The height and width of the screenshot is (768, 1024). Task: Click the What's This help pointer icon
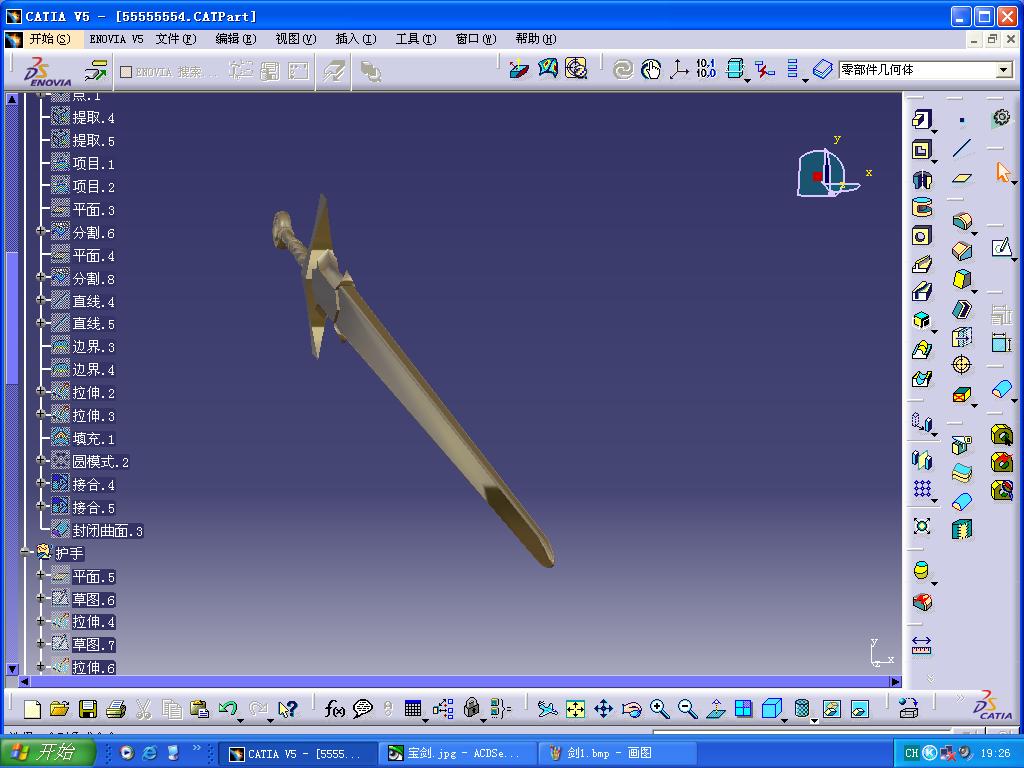pyautogui.click(x=287, y=709)
